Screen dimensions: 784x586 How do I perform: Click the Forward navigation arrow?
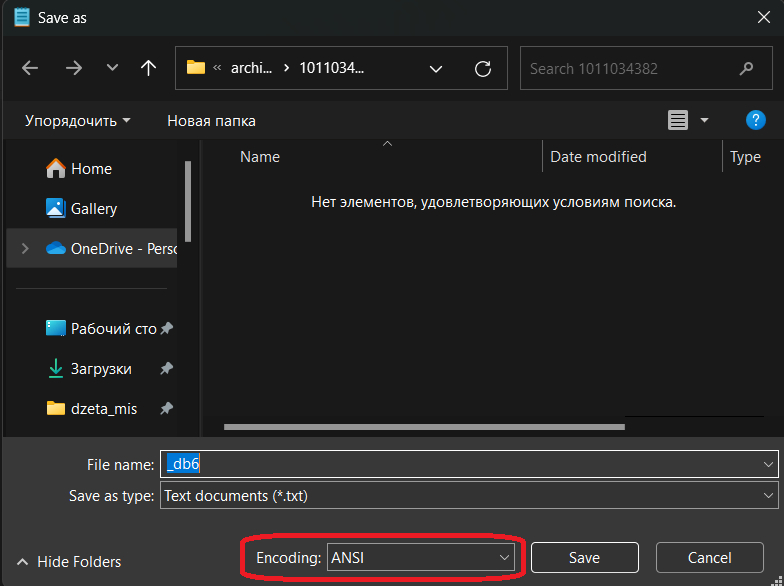point(74,68)
